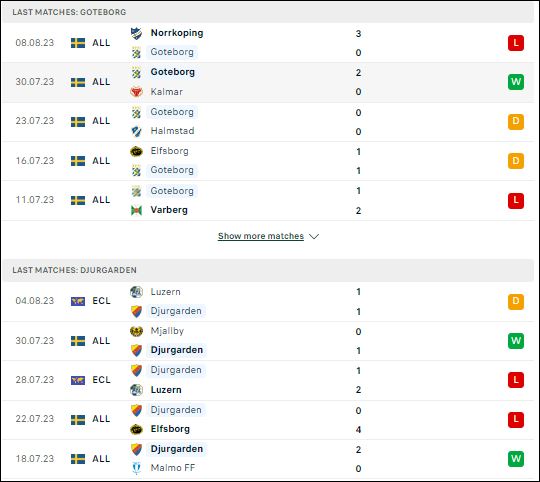The image size is (540, 482).
Task: Click the Kalmar club crest icon
Action: 136,92
